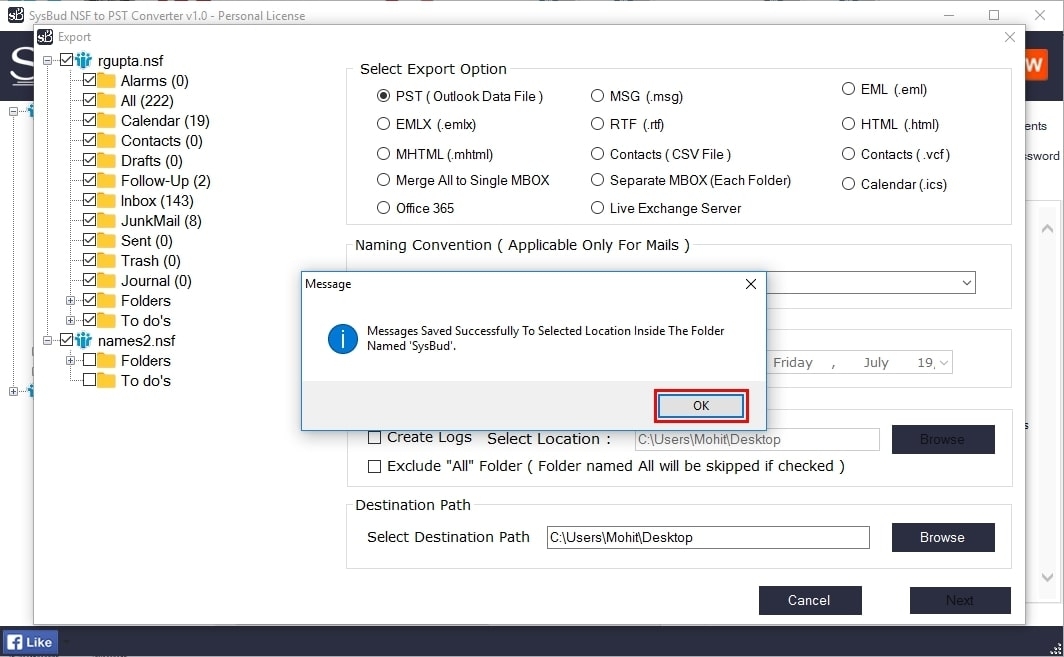Select the HTML (.html) export option
This screenshot has width=1064, height=657.
[x=848, y=124]
